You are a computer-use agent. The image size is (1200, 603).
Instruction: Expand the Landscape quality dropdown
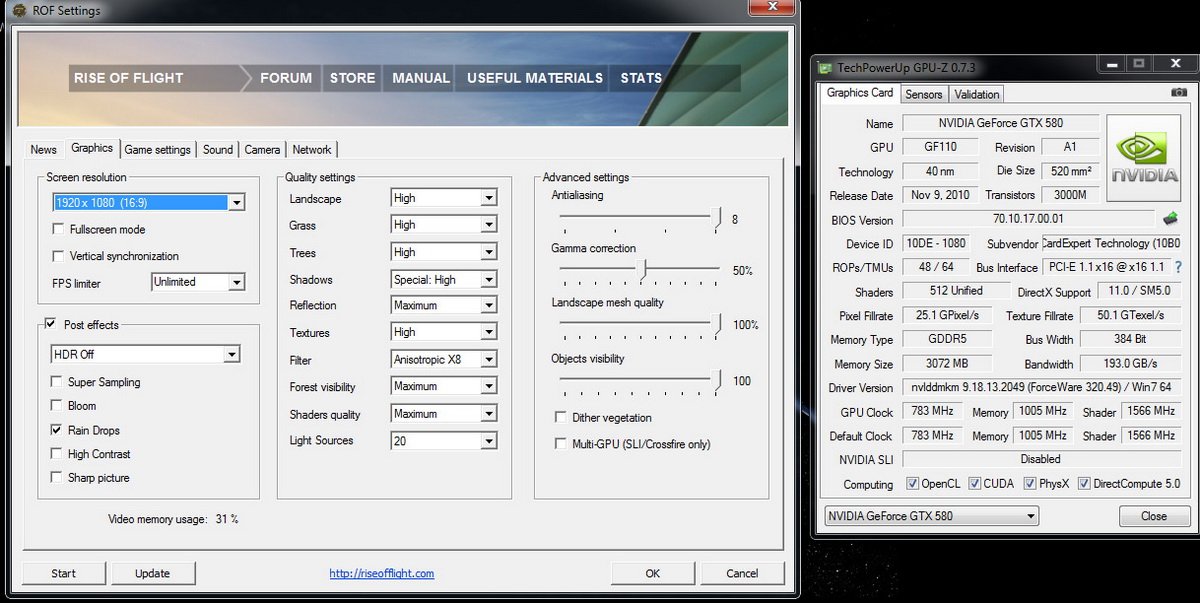tap(444, 198)
